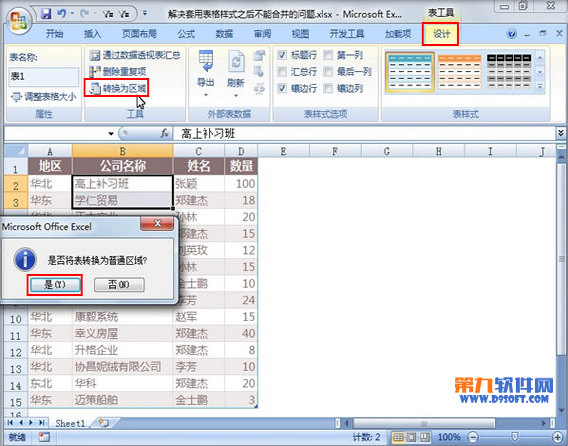The image size is (568, 446).
Task: Select the orange table style thumbnail
Action: click(460, 72)
